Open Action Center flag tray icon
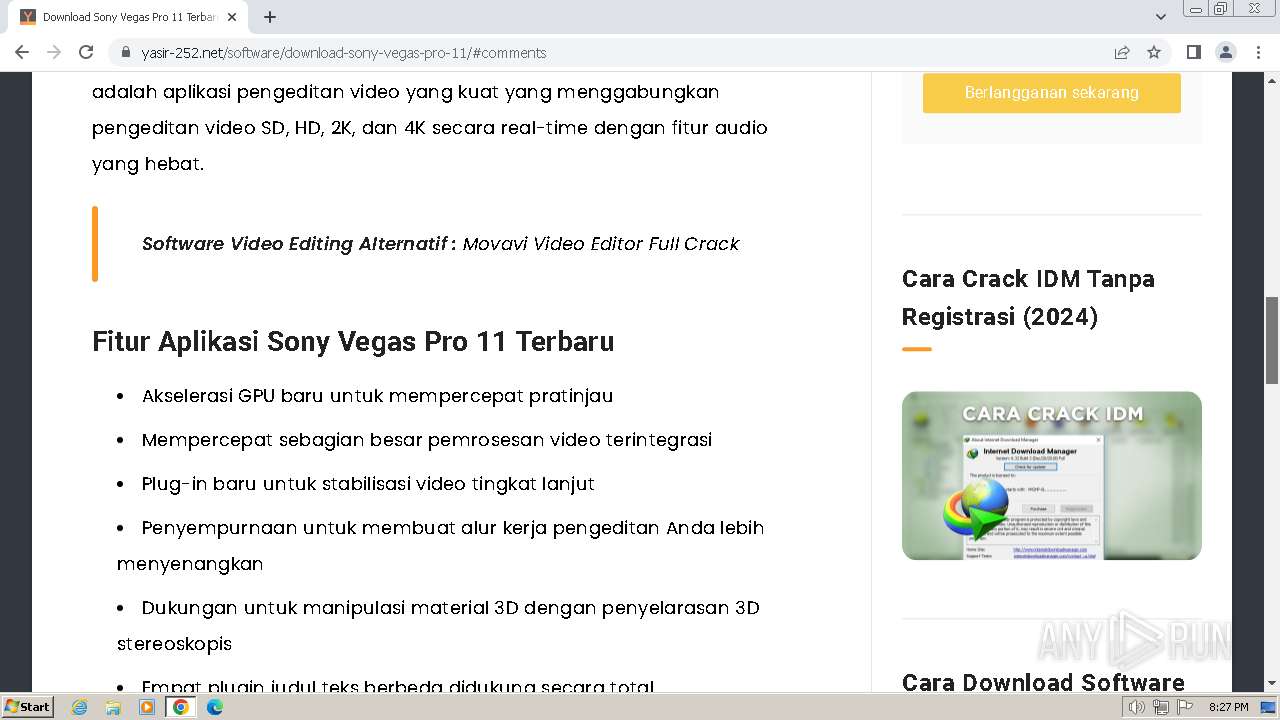Viewport: 1280px width, 720px height. (1185, 707)
